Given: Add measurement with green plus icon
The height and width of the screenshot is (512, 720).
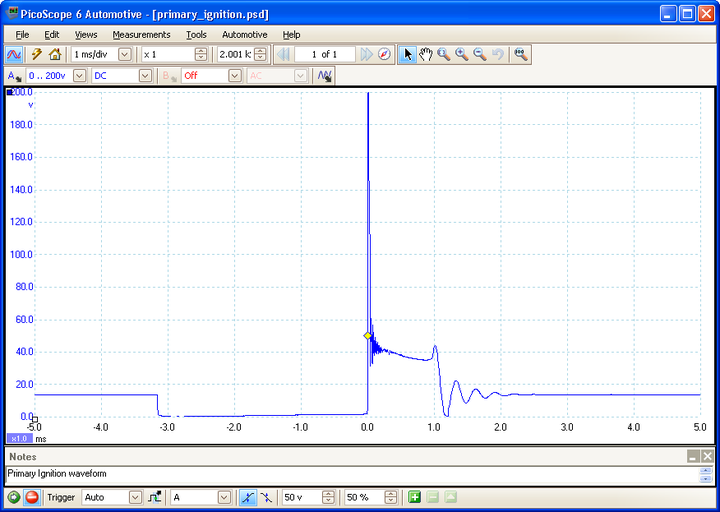Looking at the screenshot, I should pos(415,497).
